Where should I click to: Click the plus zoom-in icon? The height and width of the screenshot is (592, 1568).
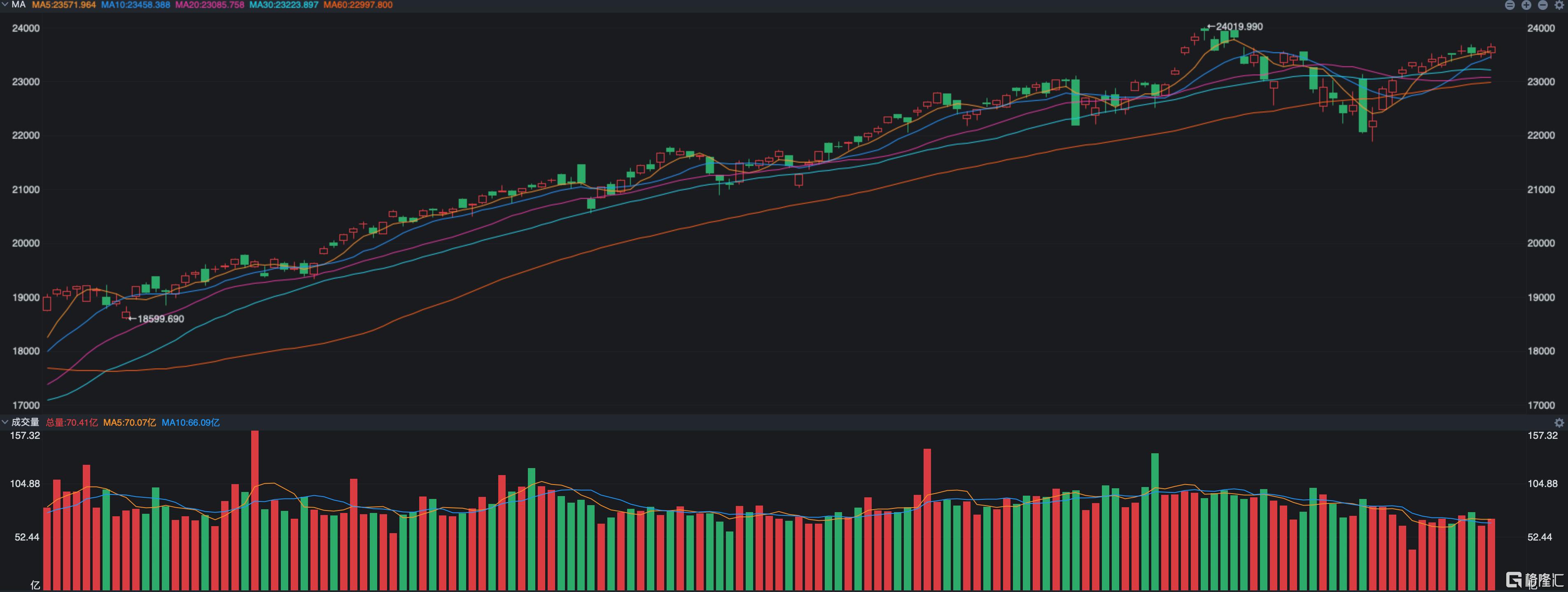(1526, 5)
